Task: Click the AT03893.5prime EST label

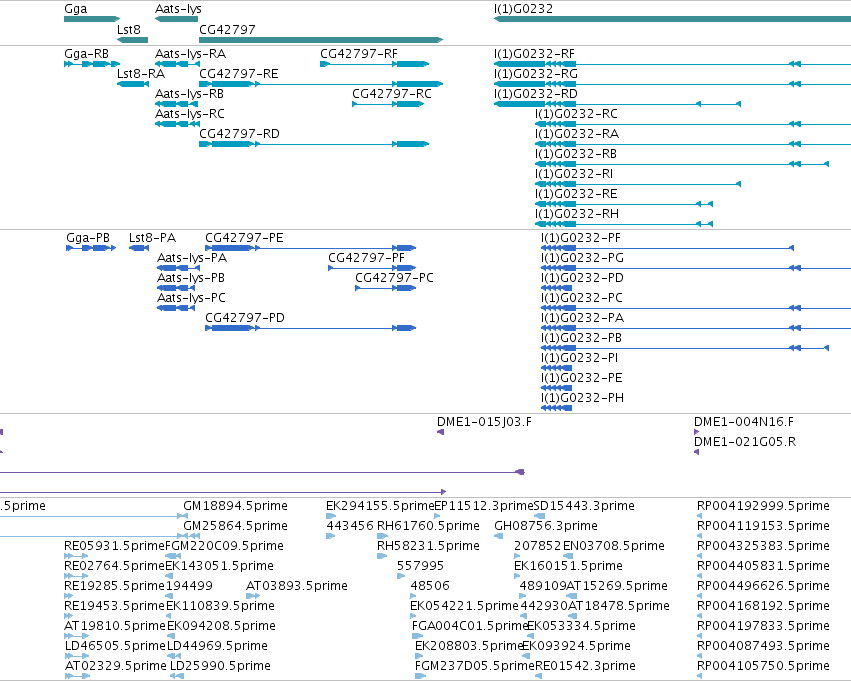Action: [296, 586]
